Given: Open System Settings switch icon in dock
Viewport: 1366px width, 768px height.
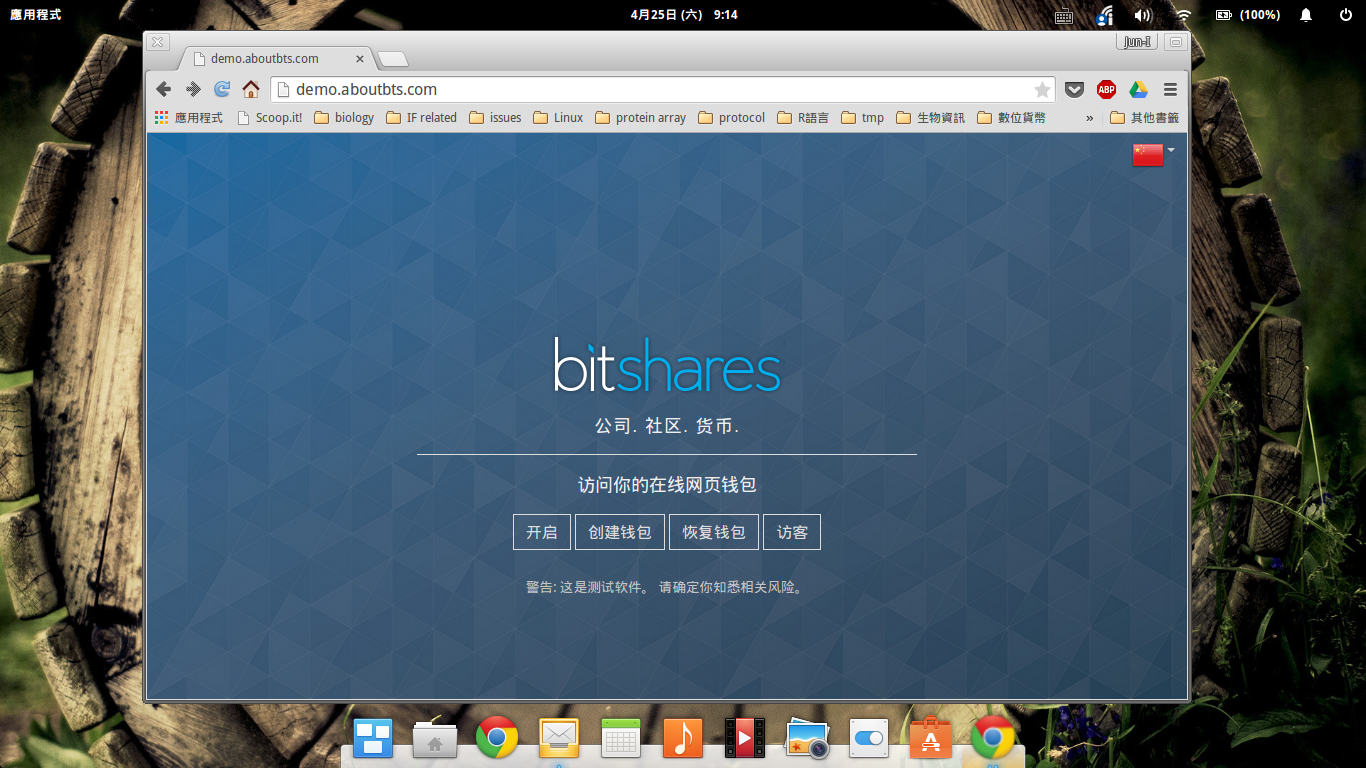Looking at the screenshot, I should tap(869, 738).
